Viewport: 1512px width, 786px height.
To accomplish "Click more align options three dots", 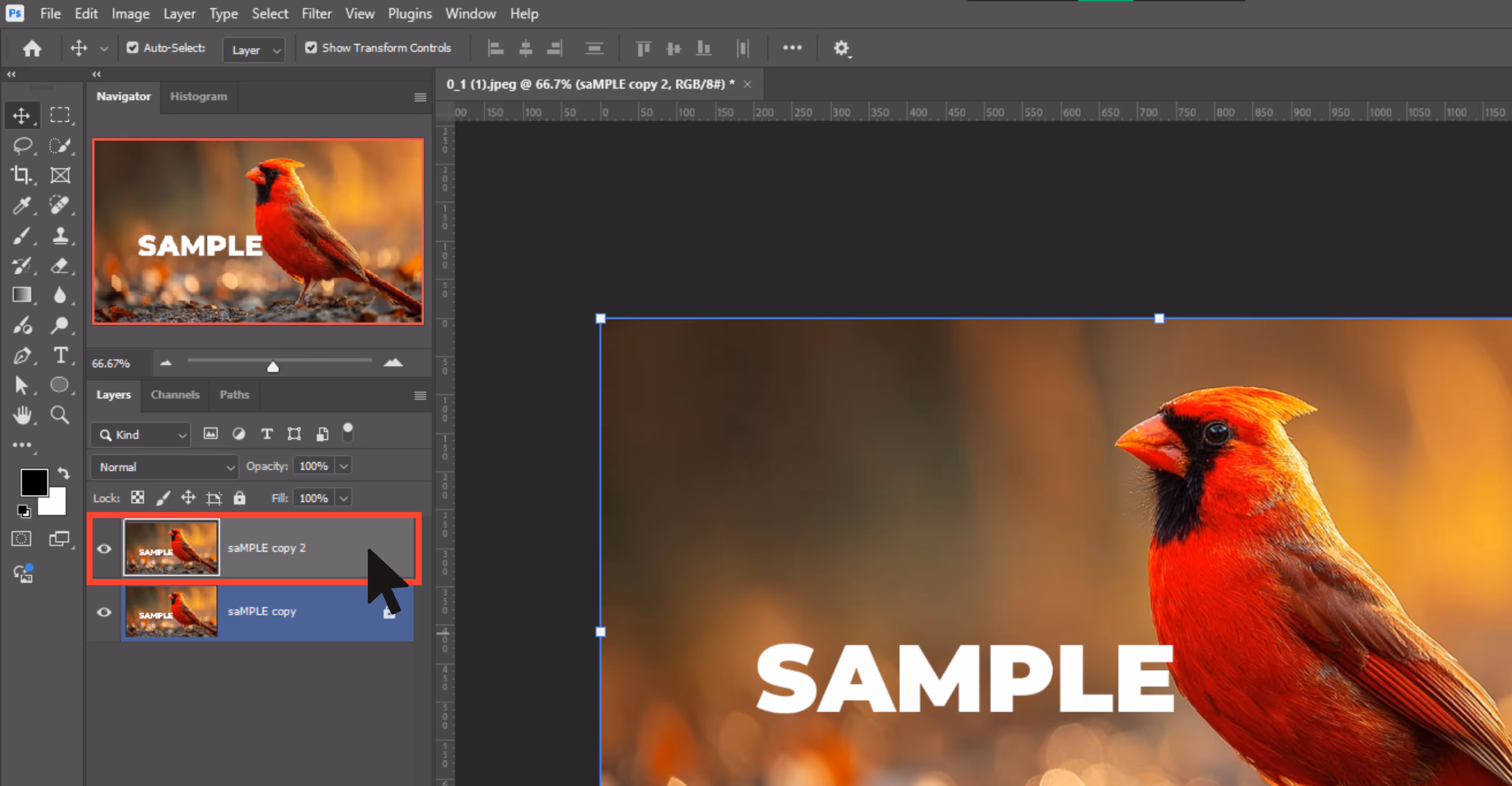I will click(x=792, y=48).
